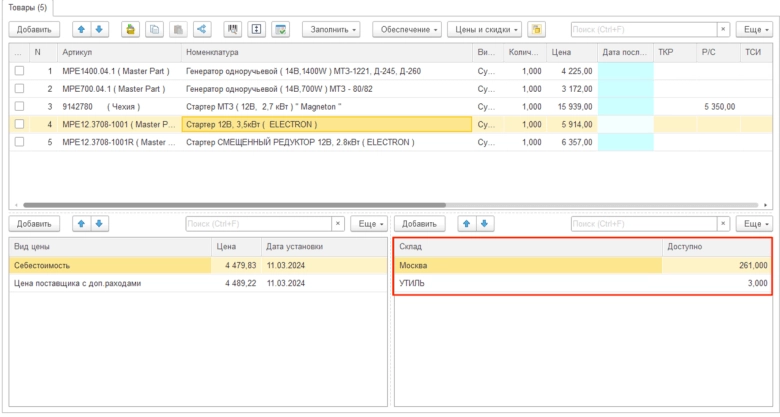The image size is (780, 417).
Task: Open the Заполнить dropdown
Action: tap(331, 30)
